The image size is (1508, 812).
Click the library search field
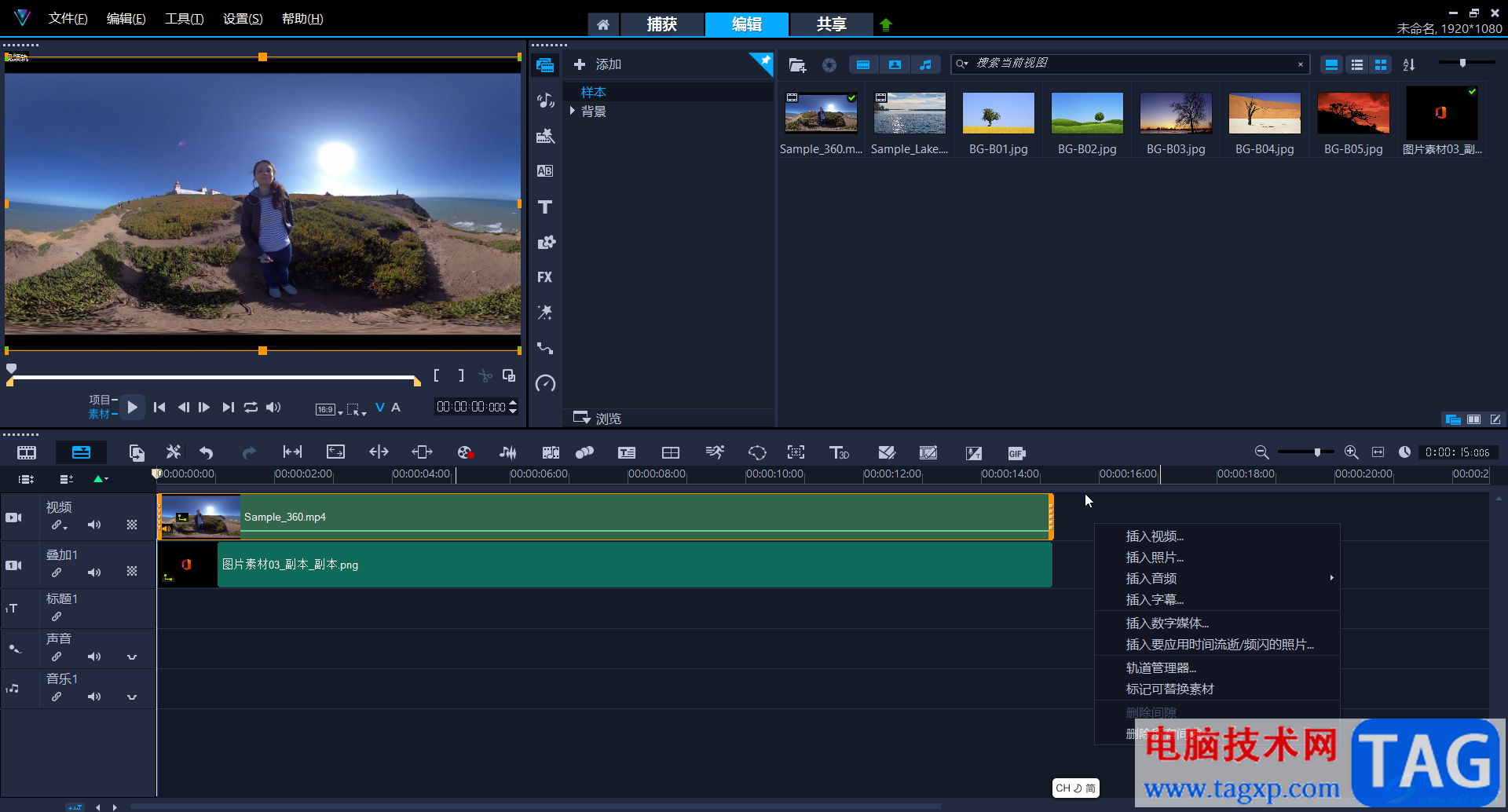coord(1131,64)
